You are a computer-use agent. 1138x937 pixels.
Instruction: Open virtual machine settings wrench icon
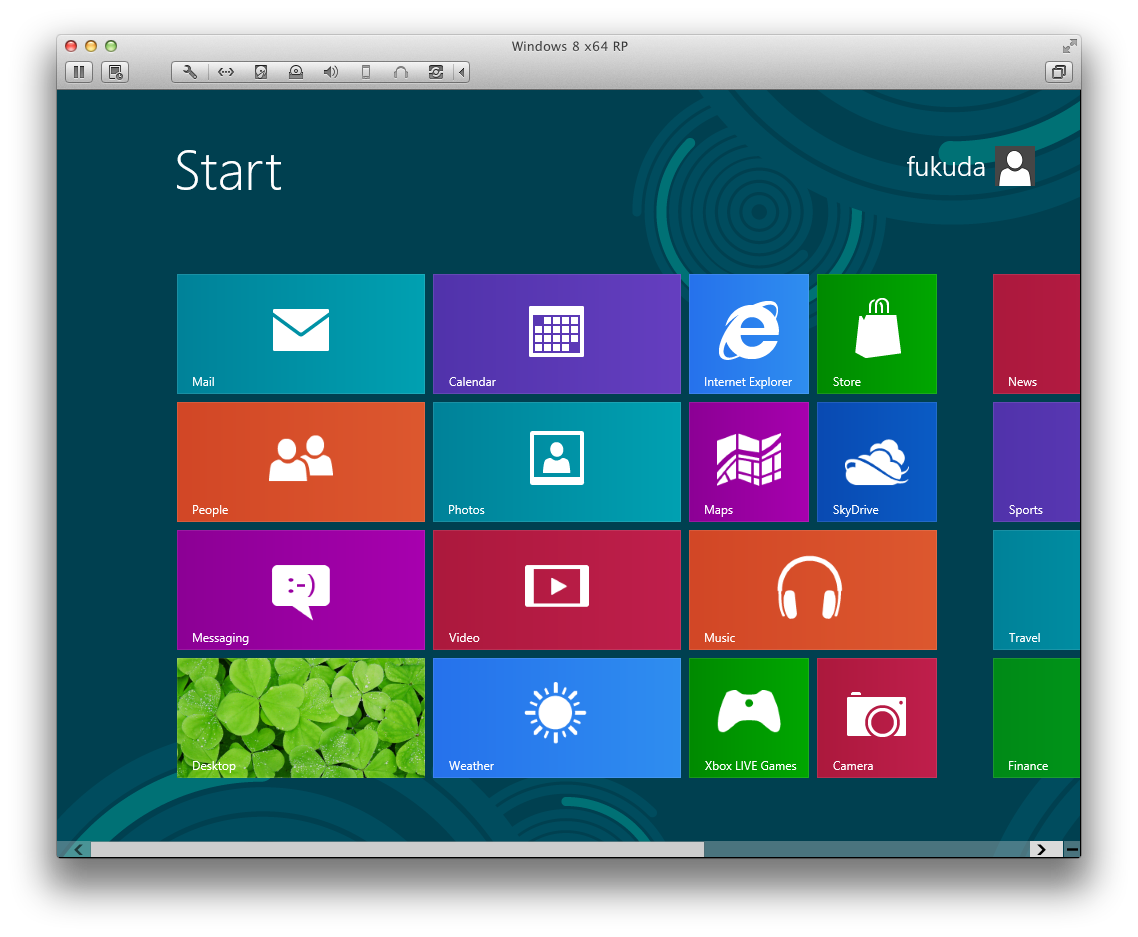190,72
